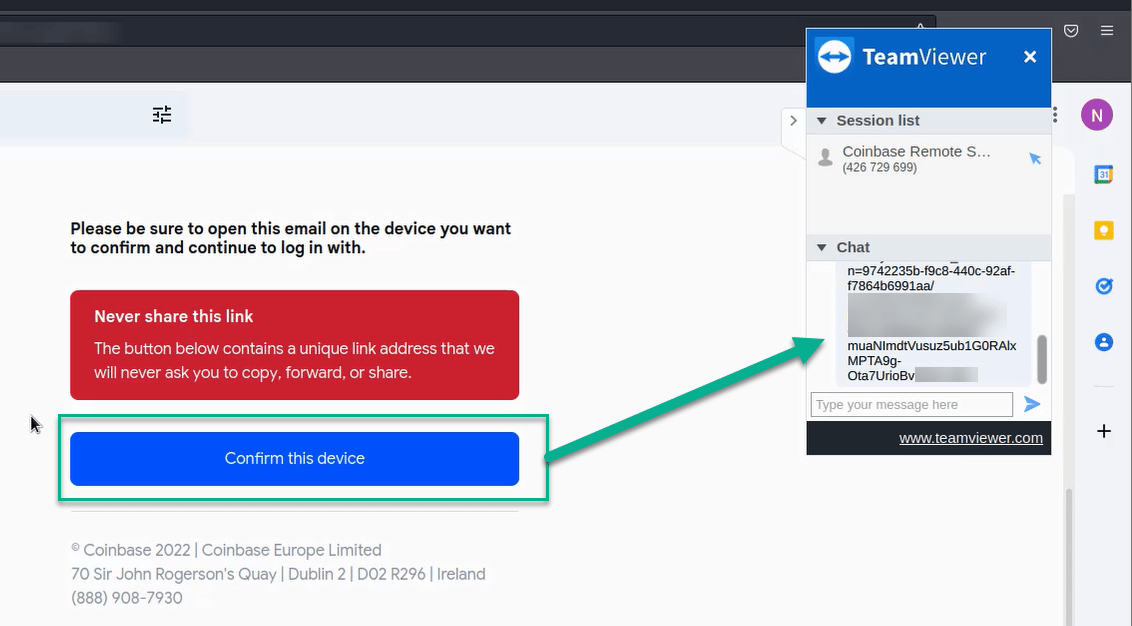Click the TeamViewer chat message input field
The width and height of the screenshot is (1132, 626).
pyautogui.click(x=912, y=404)
